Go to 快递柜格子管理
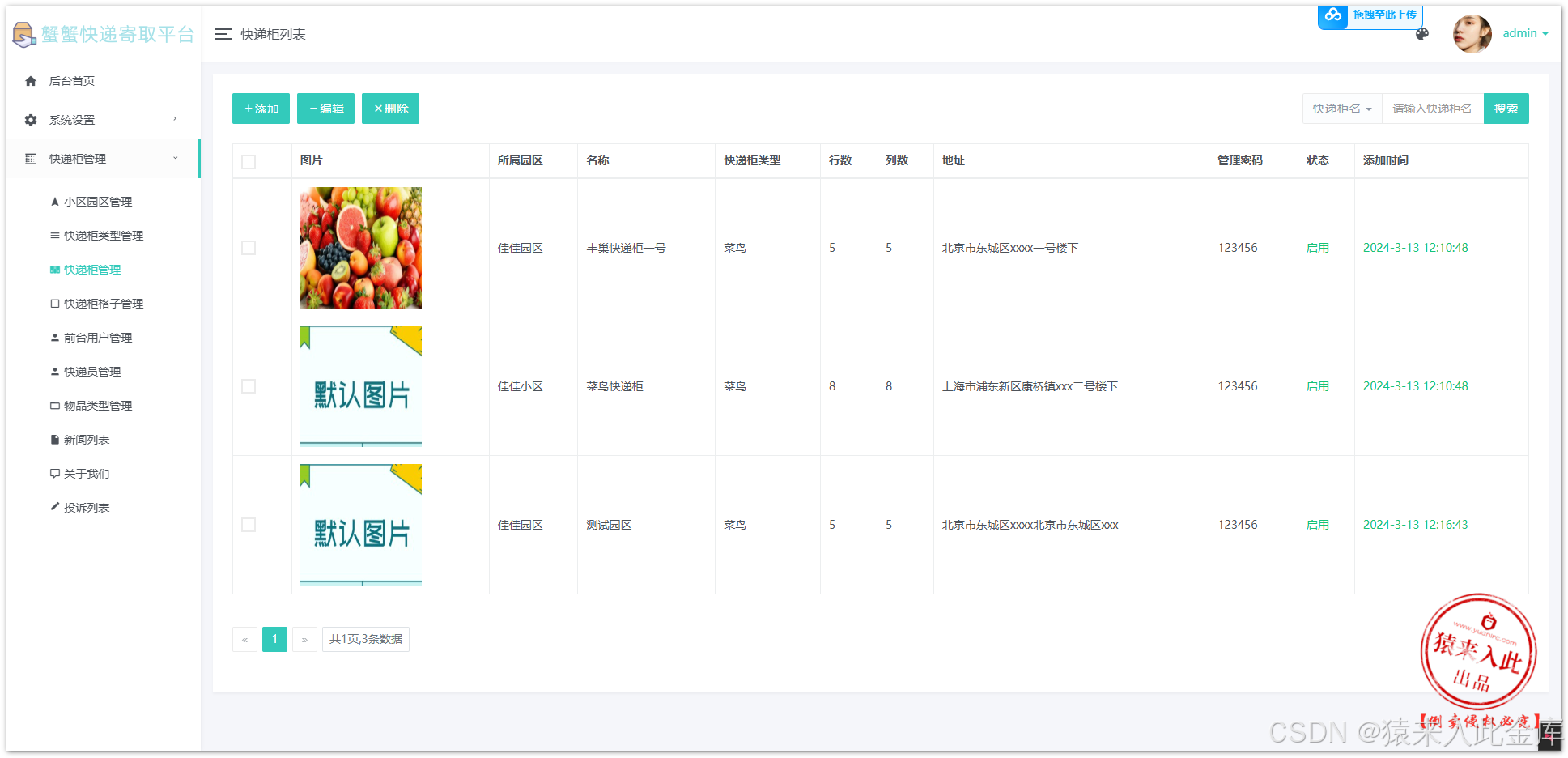This screenshot has height=758, width=1568. pos(104,304)
